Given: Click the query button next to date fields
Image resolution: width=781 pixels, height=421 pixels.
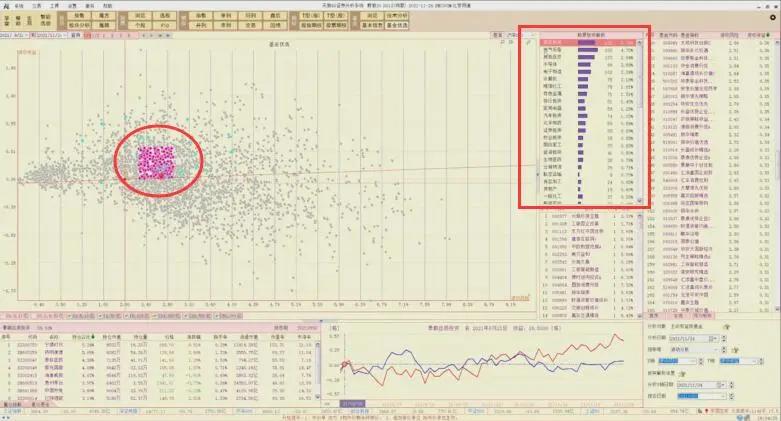Looking at the screenshot, I should 76,35.
